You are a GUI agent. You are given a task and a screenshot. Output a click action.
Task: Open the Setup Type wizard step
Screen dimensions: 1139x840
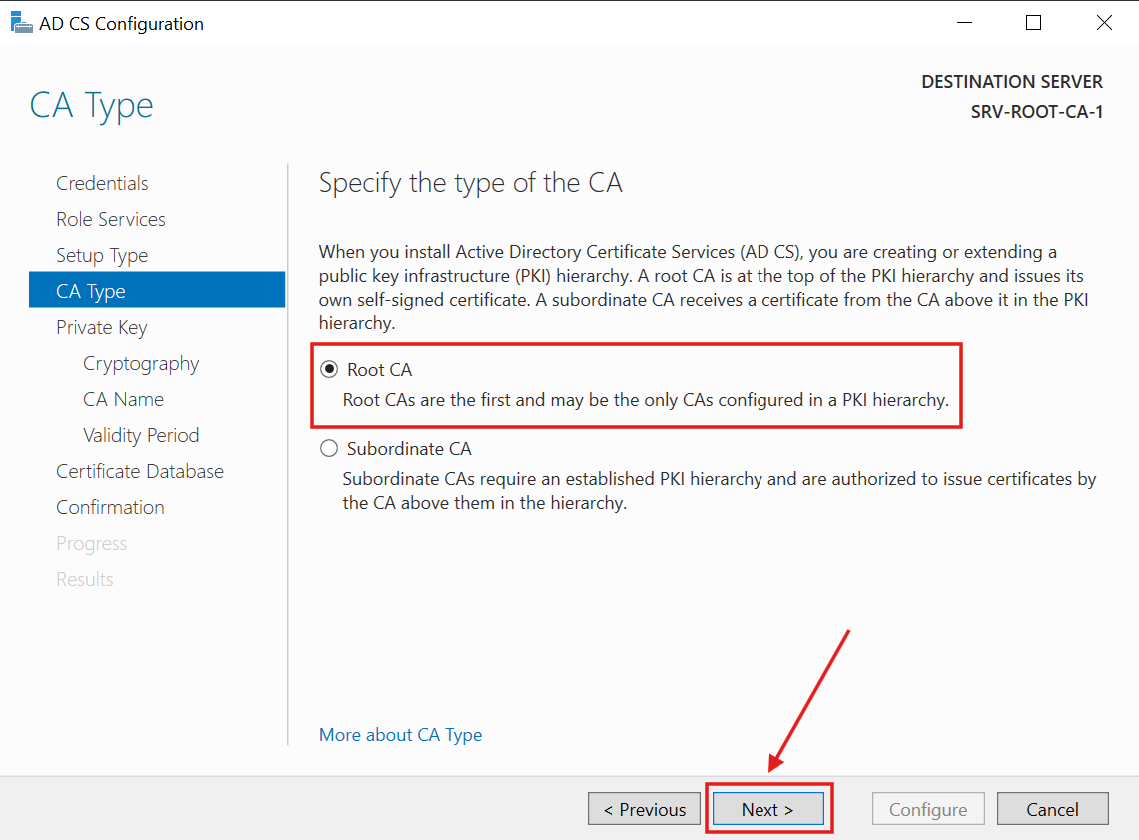pos(101,255)
